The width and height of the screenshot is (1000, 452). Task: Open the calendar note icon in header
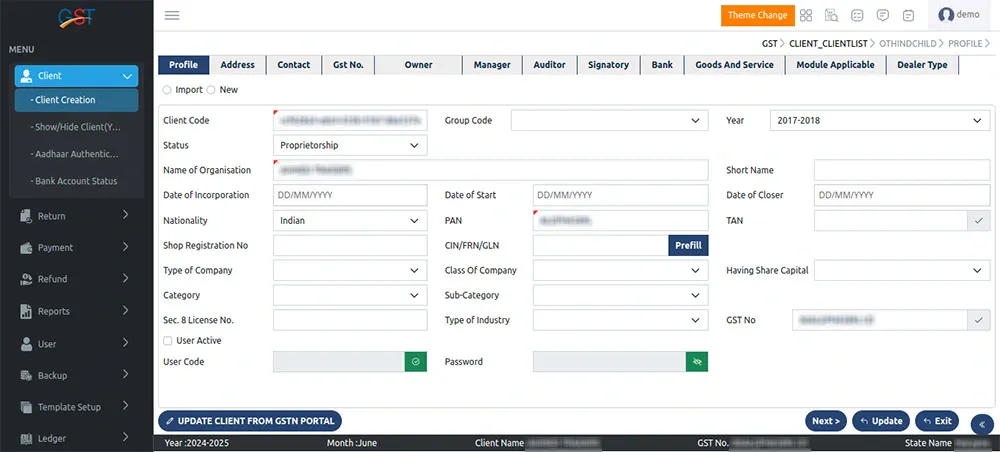(x=909, y=15)
